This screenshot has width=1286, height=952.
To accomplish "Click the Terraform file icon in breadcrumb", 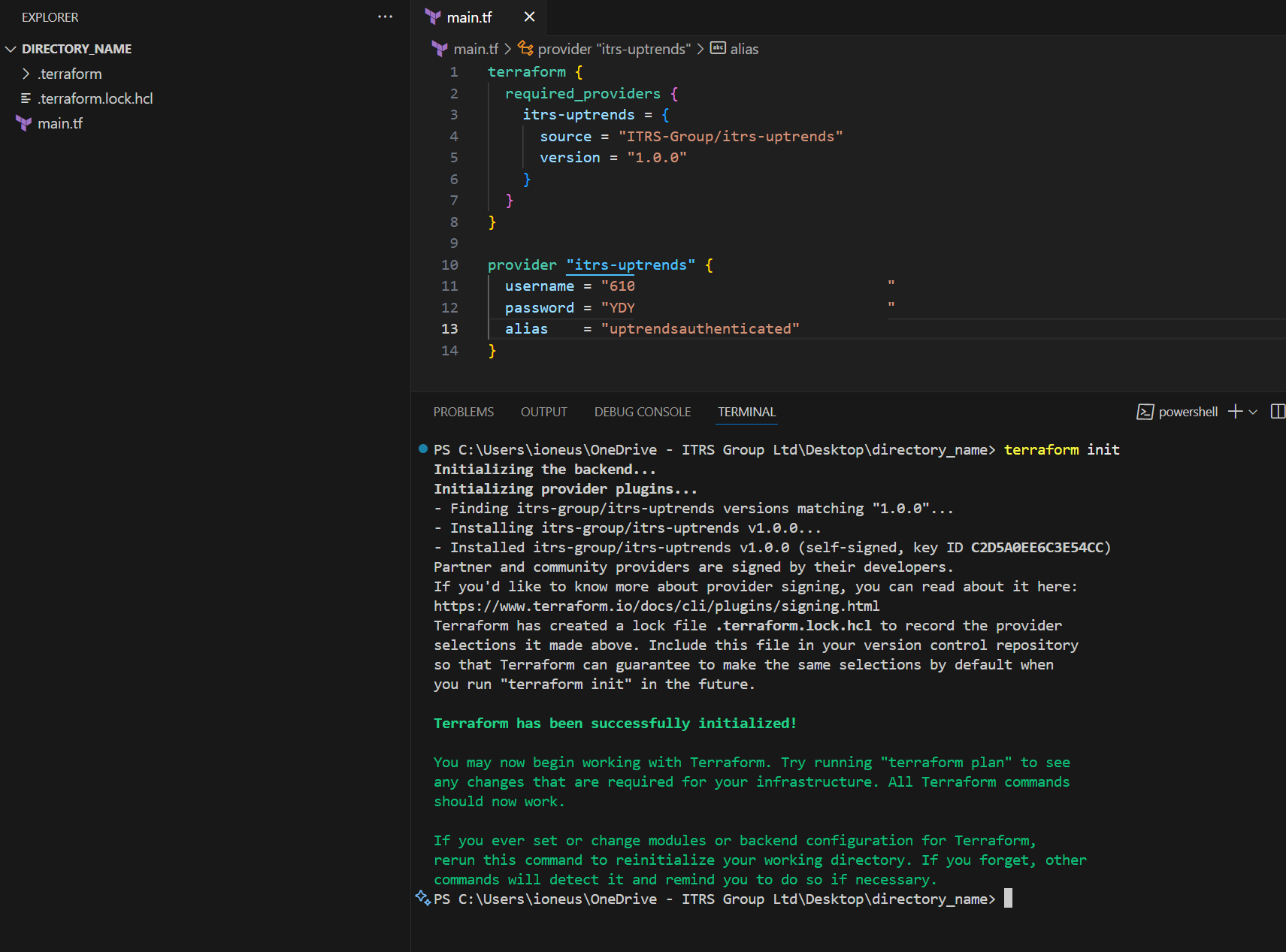I will (440, 49).
